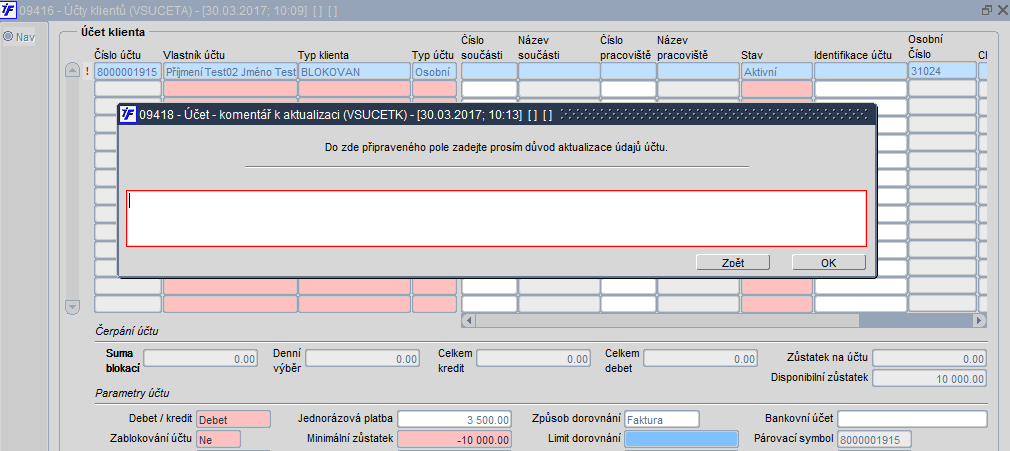Focus the update reason comment text field

coord(496,218)
